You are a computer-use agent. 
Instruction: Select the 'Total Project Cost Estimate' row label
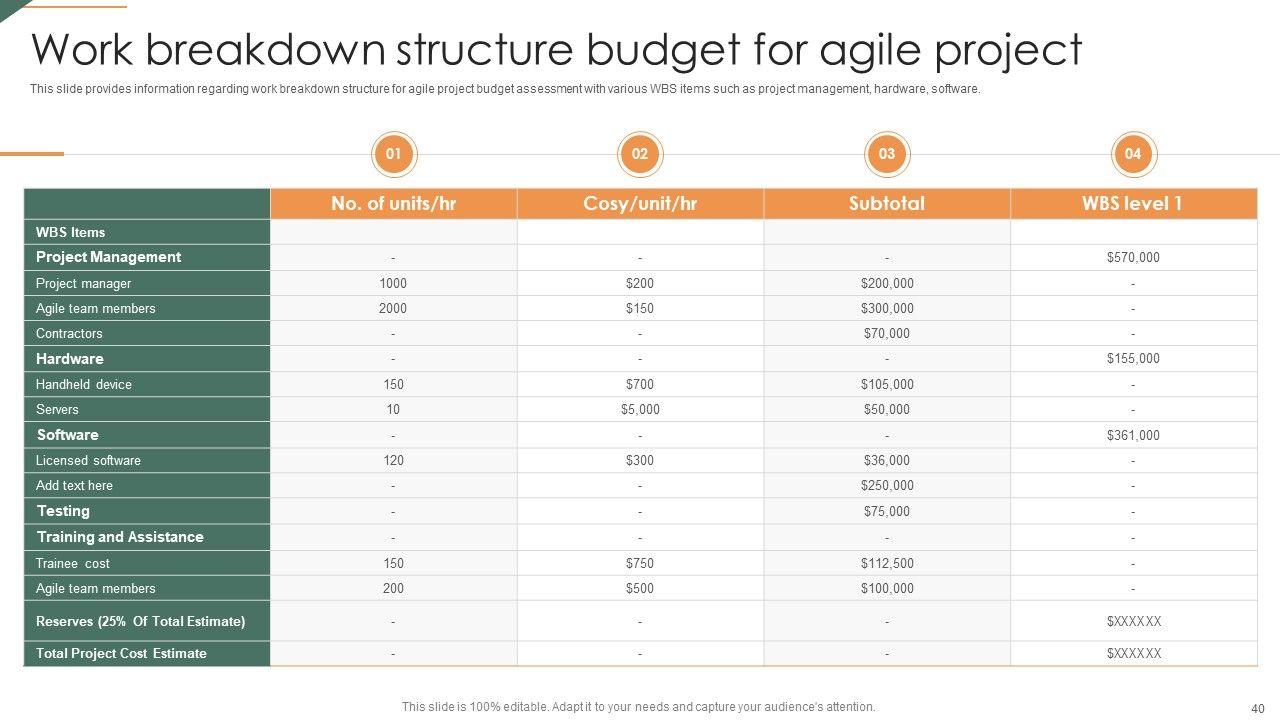(x=121, y=654)
